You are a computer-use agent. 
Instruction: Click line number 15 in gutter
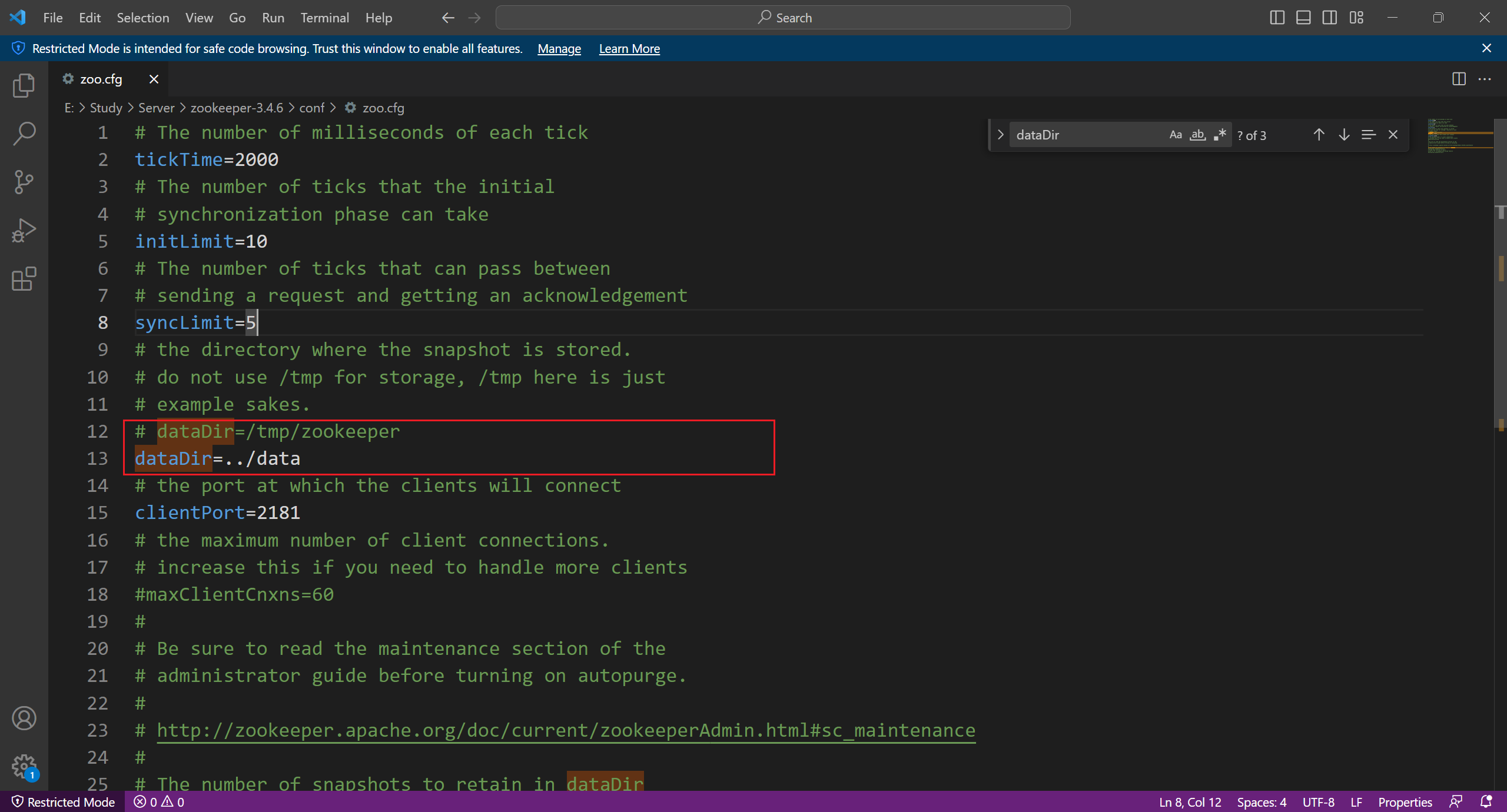click(x=98, y=513)
